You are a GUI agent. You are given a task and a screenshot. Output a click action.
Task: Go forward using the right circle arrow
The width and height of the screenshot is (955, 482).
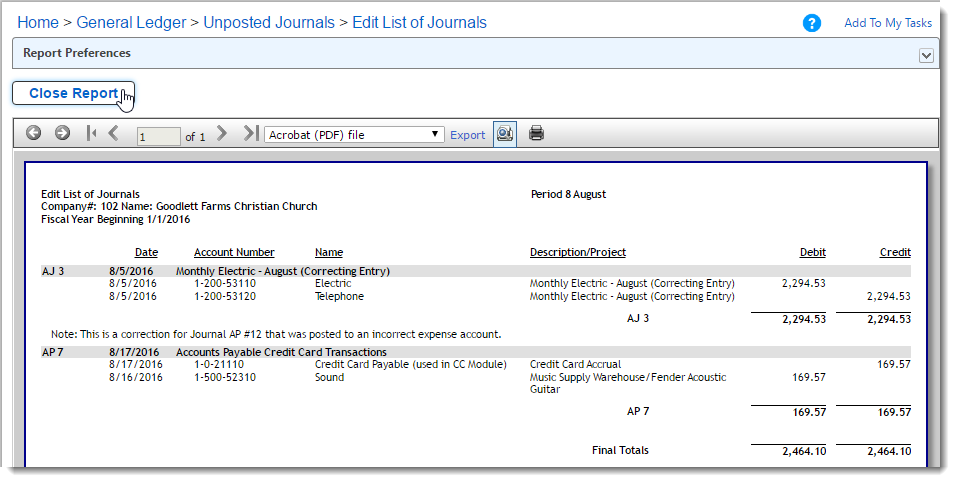[x=62, y=133]
